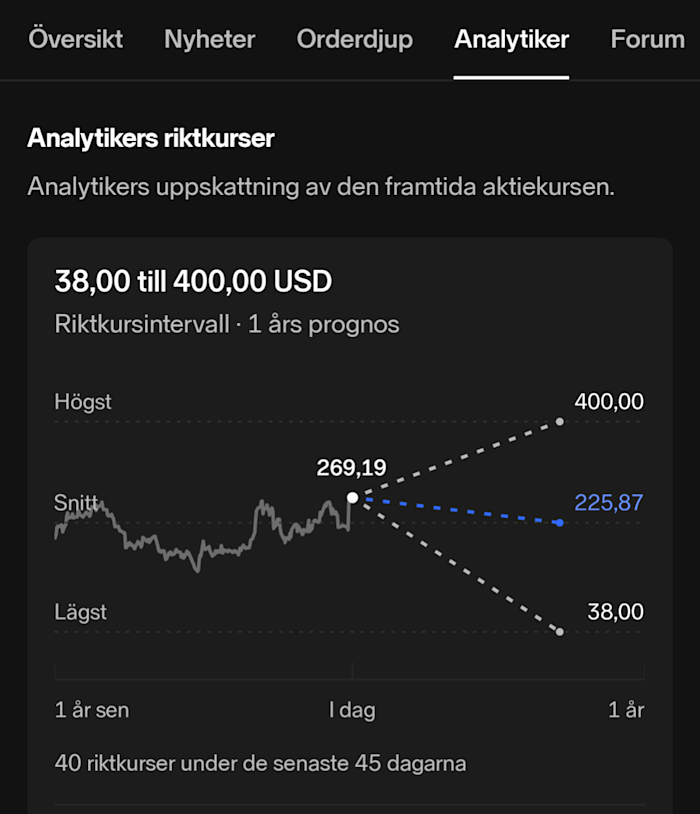Click the I dag marker on the timeline
The width and height of the screenshot is (700, 814).
352,710
